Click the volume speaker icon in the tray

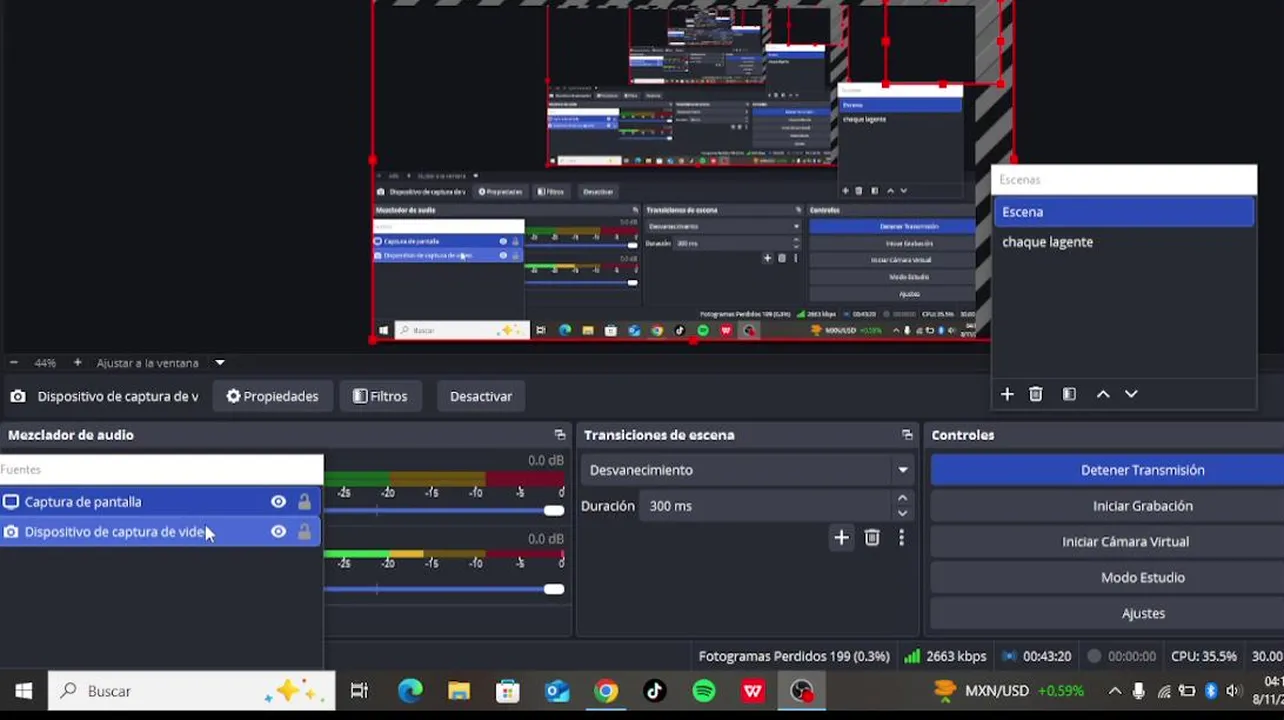1233,691
